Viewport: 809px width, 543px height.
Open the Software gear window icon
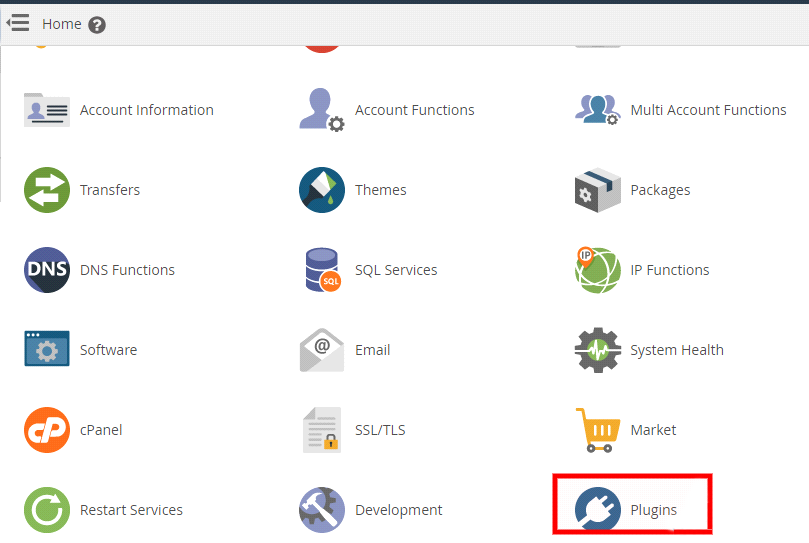coord(47,350)
